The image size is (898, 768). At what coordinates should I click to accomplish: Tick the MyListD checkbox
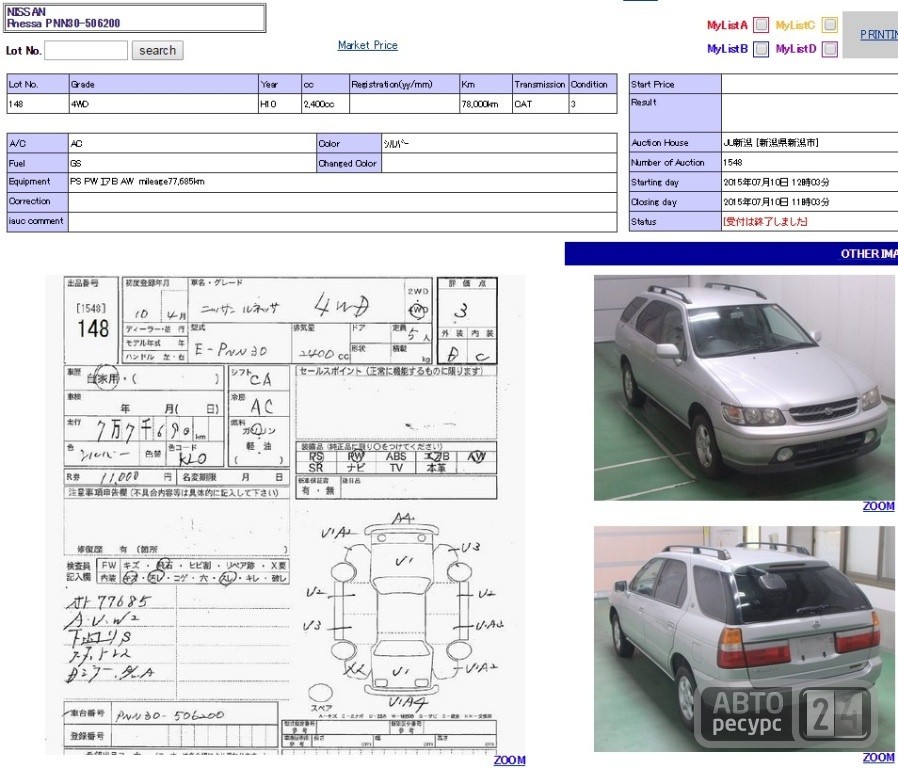[829, 49]
